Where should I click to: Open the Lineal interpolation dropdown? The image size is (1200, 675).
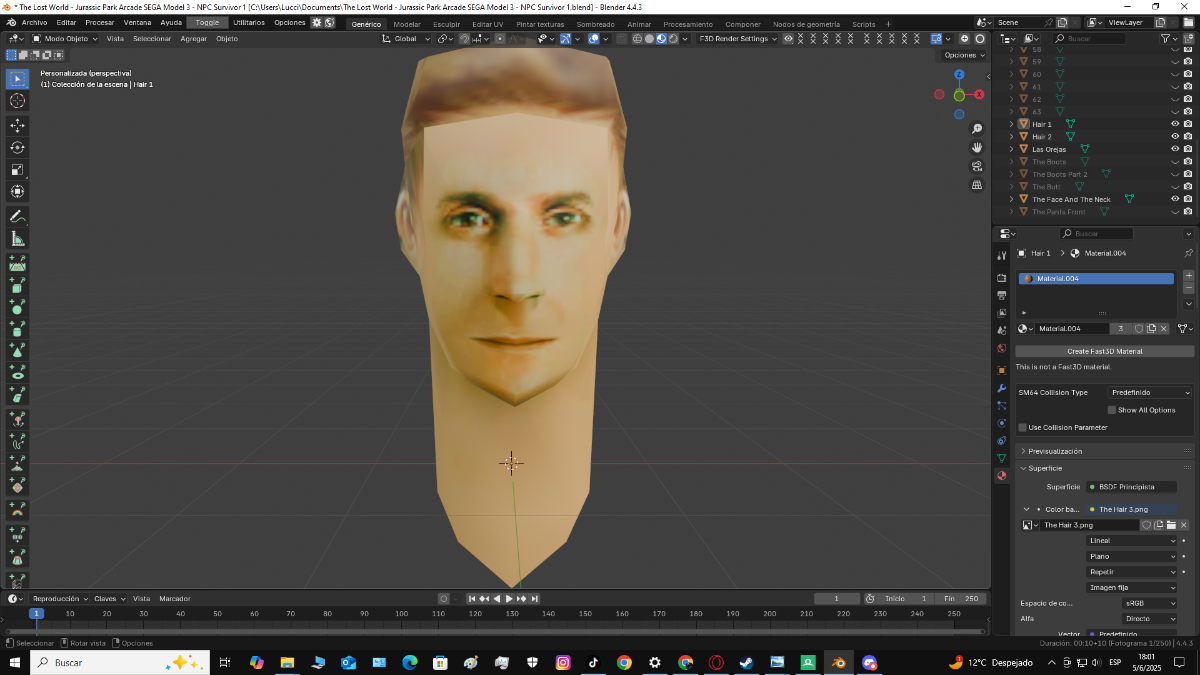tap(1132, 541)
